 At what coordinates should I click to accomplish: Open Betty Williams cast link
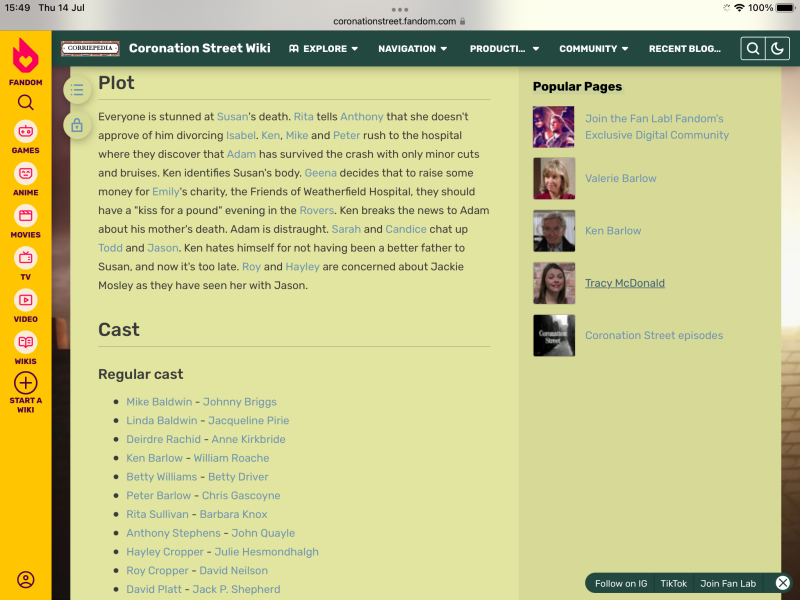pyautogui.click(x=162, y=477)
